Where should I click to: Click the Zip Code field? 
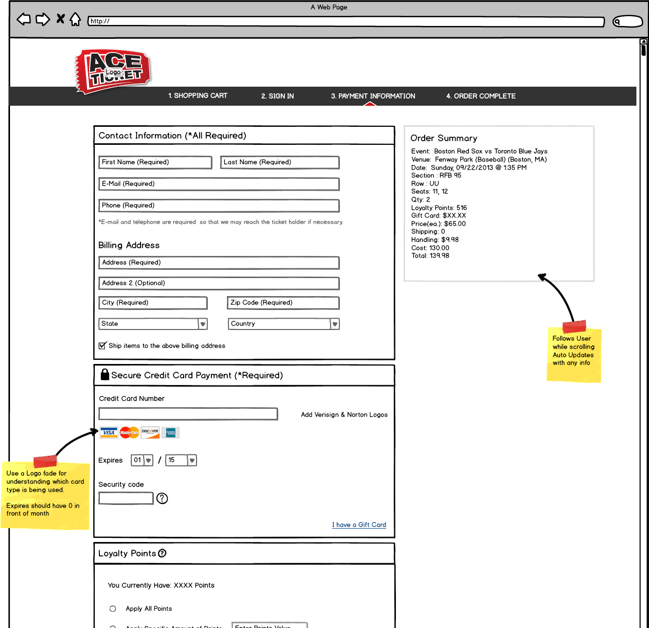(x=284, y=303)
